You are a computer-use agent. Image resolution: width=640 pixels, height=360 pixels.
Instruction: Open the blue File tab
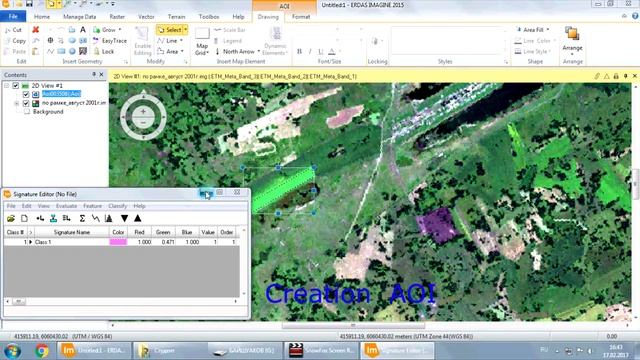pyautogui.click(x=13, y=16)
